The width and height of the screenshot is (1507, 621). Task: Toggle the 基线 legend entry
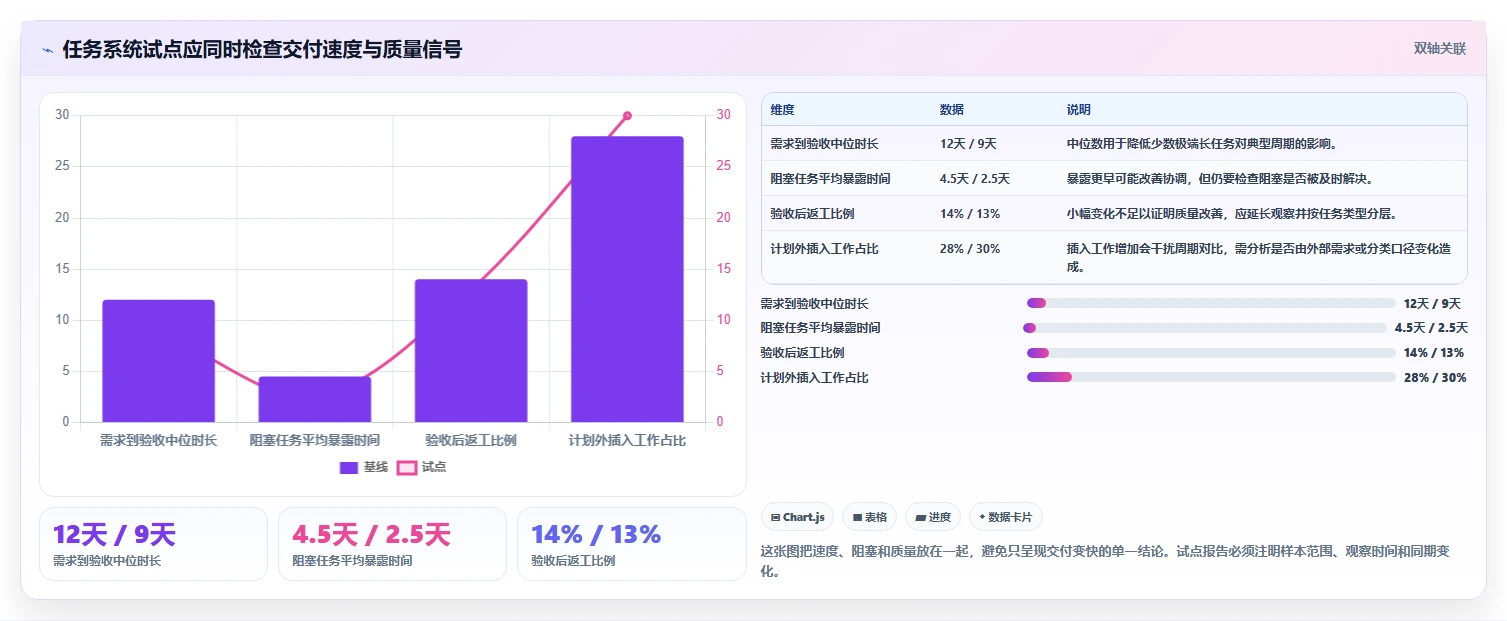(364, 467)
